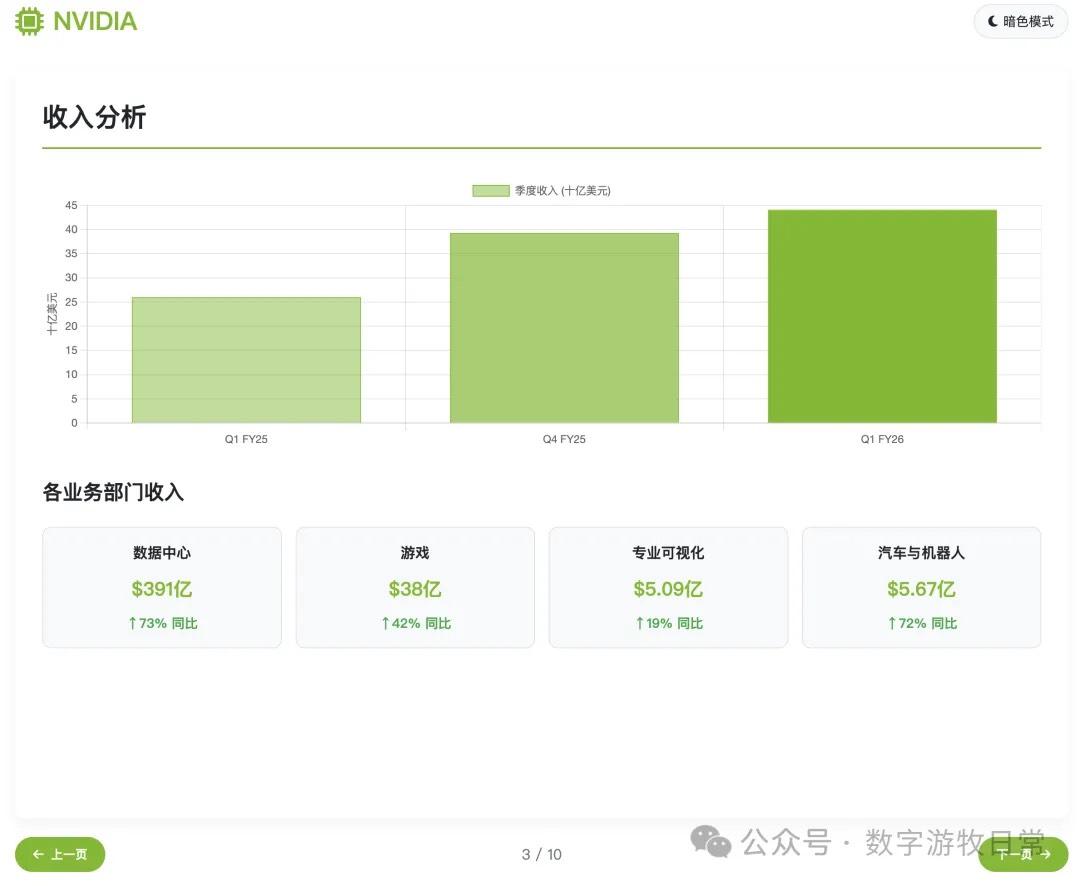Viewport: 1080px width, 886px height.
Task: Click the 专业可视化 up-arrow growth icon
Action: pos(638,622)
